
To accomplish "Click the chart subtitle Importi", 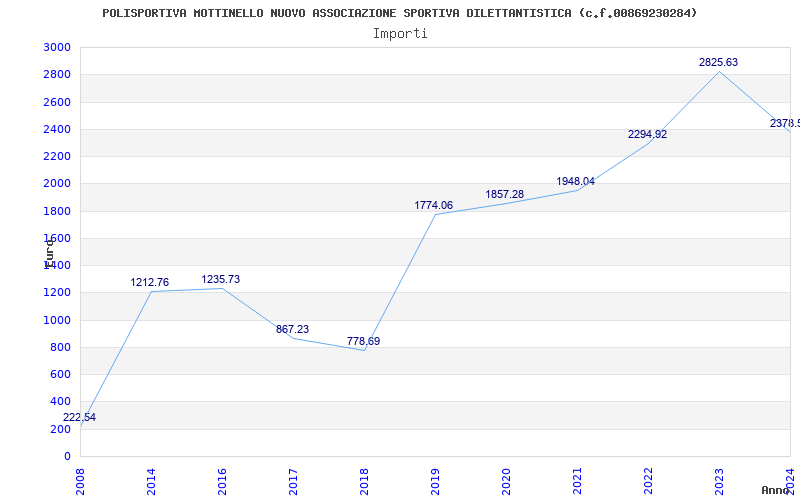I will pyautogui.click(x=400, y=34).
